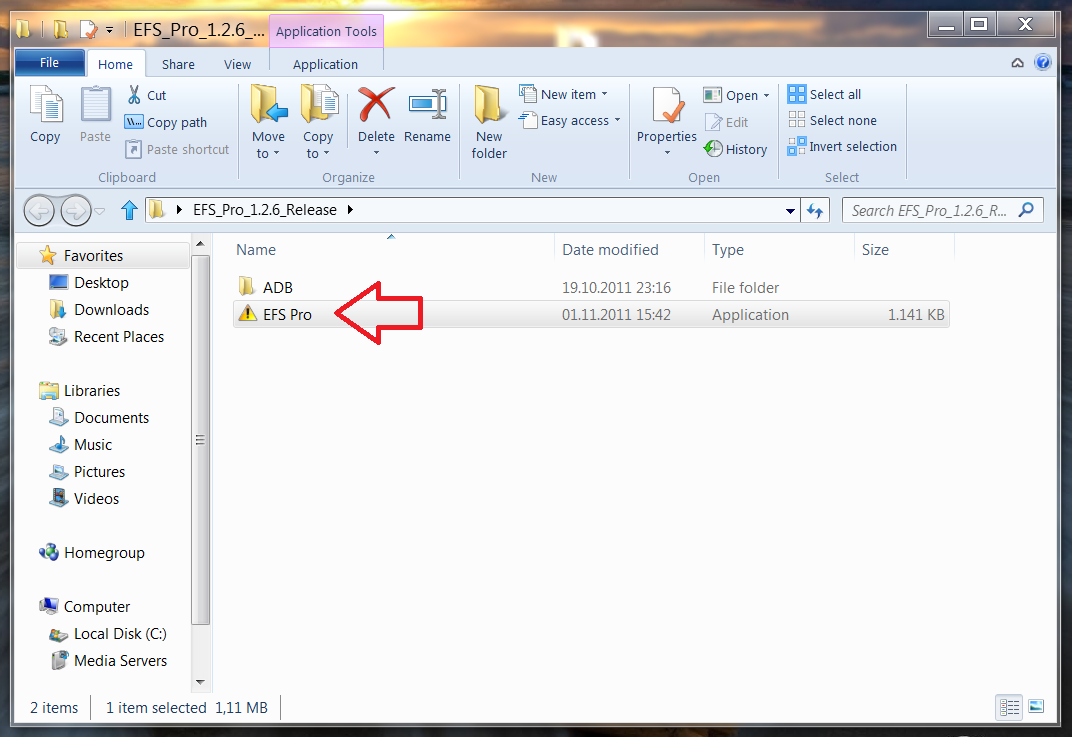
Task: Expand the address bar history dropdown
Action: [x=791, y=210]
